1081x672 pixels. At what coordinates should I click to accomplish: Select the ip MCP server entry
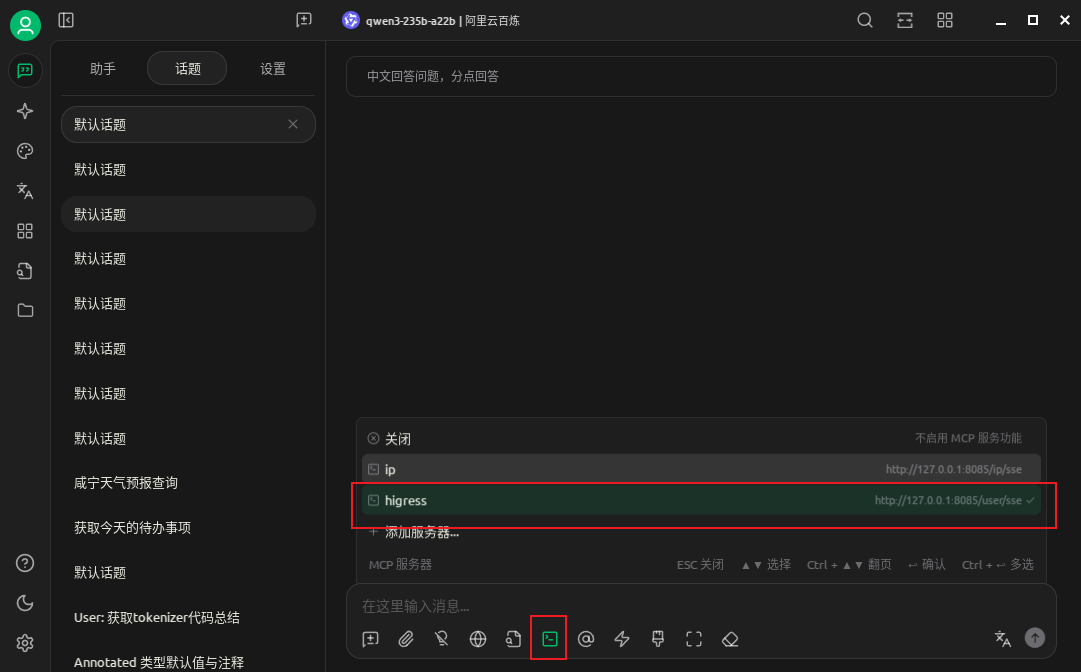(x=700, y=469)
